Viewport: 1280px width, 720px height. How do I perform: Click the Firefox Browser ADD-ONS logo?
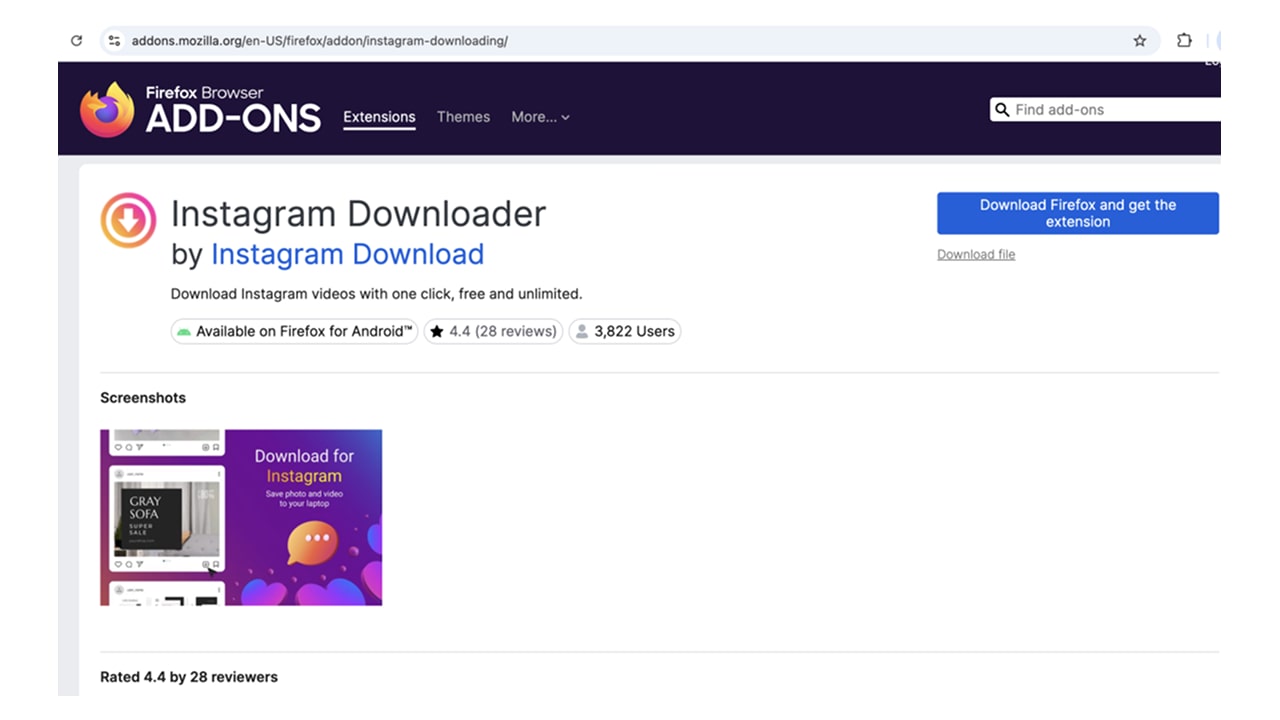(201, 109)
